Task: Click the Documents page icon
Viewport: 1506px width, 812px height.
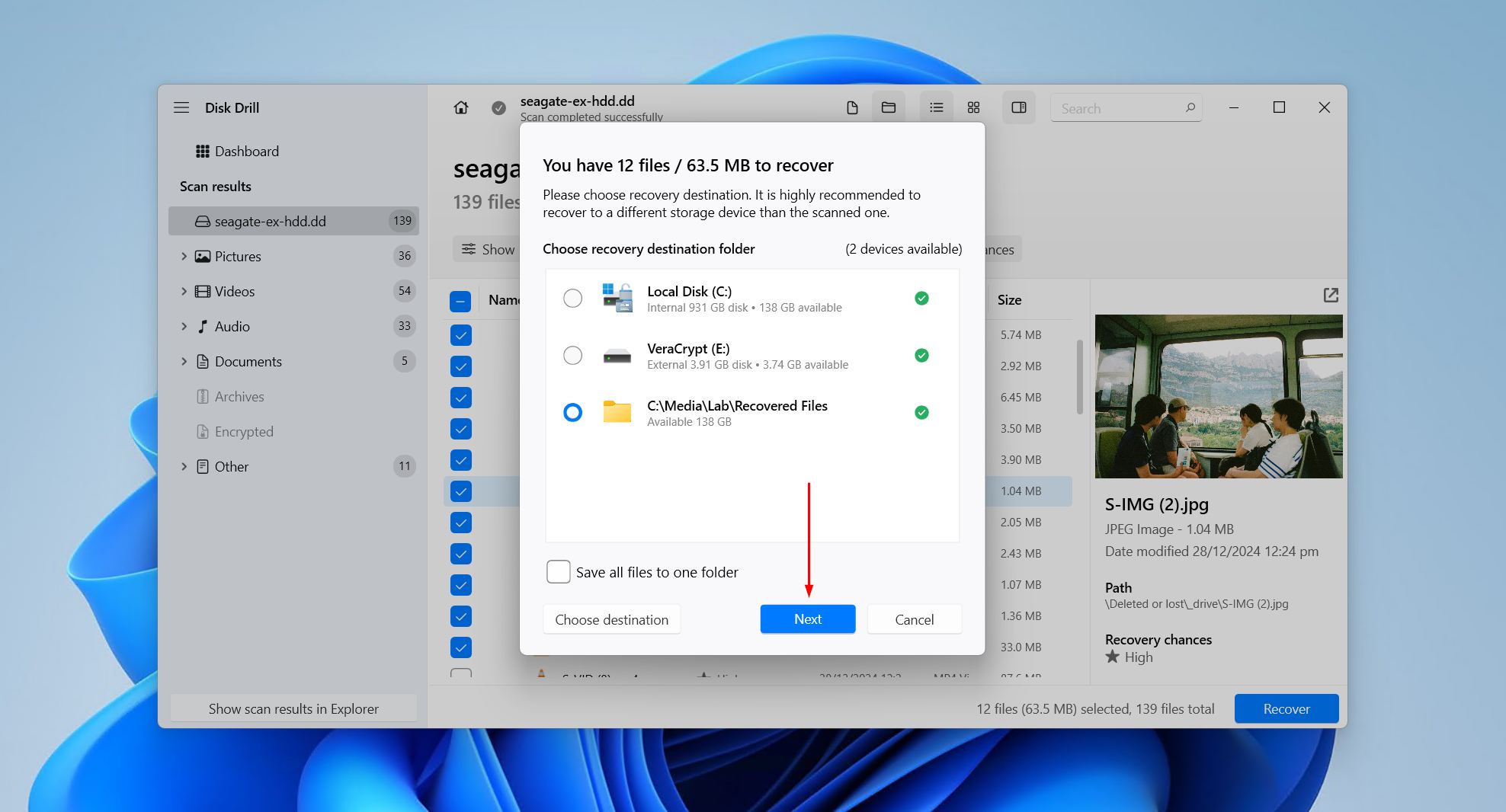Action: coord(203,362)
